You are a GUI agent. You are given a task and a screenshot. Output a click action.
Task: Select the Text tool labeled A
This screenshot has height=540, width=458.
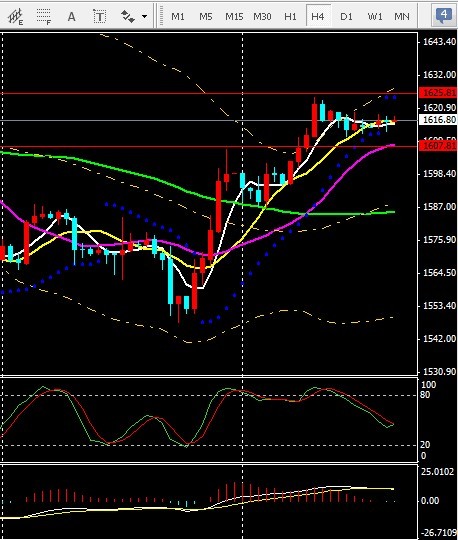pyautogui.click(x=72, y=17)
